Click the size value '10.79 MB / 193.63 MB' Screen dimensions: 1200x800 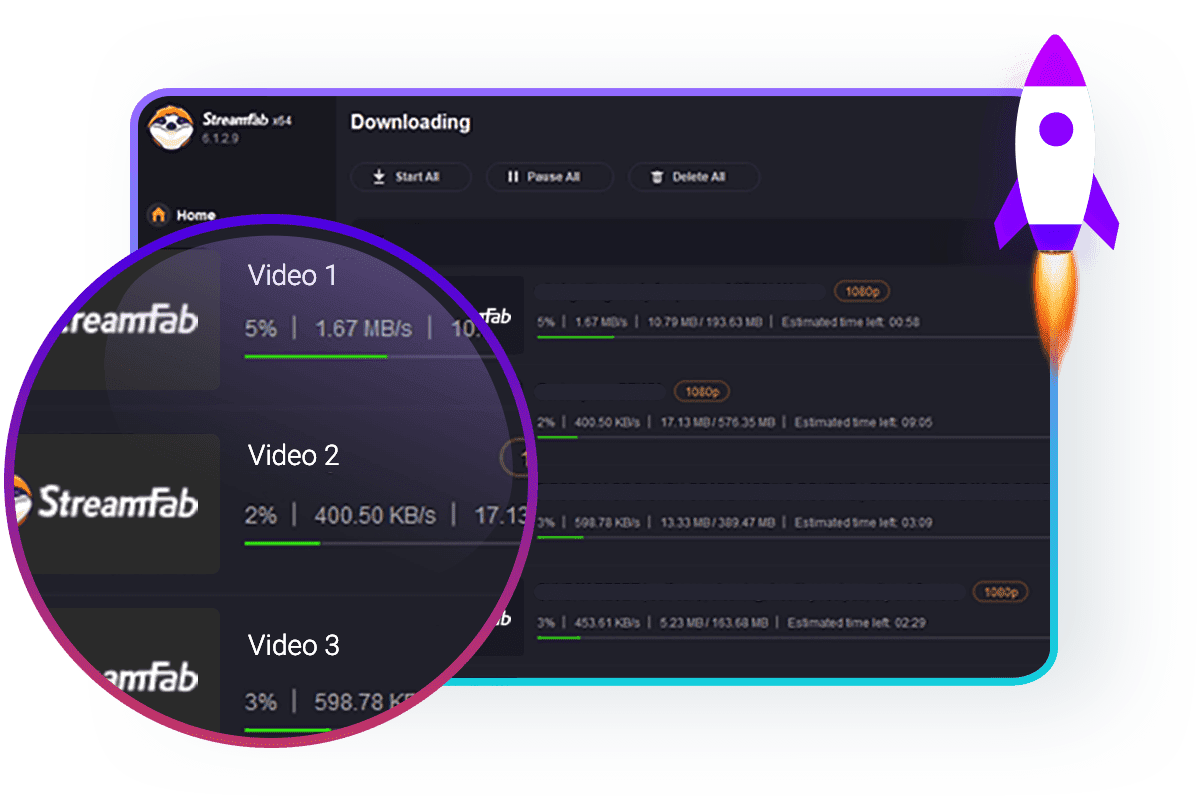[x=705, y=322]
